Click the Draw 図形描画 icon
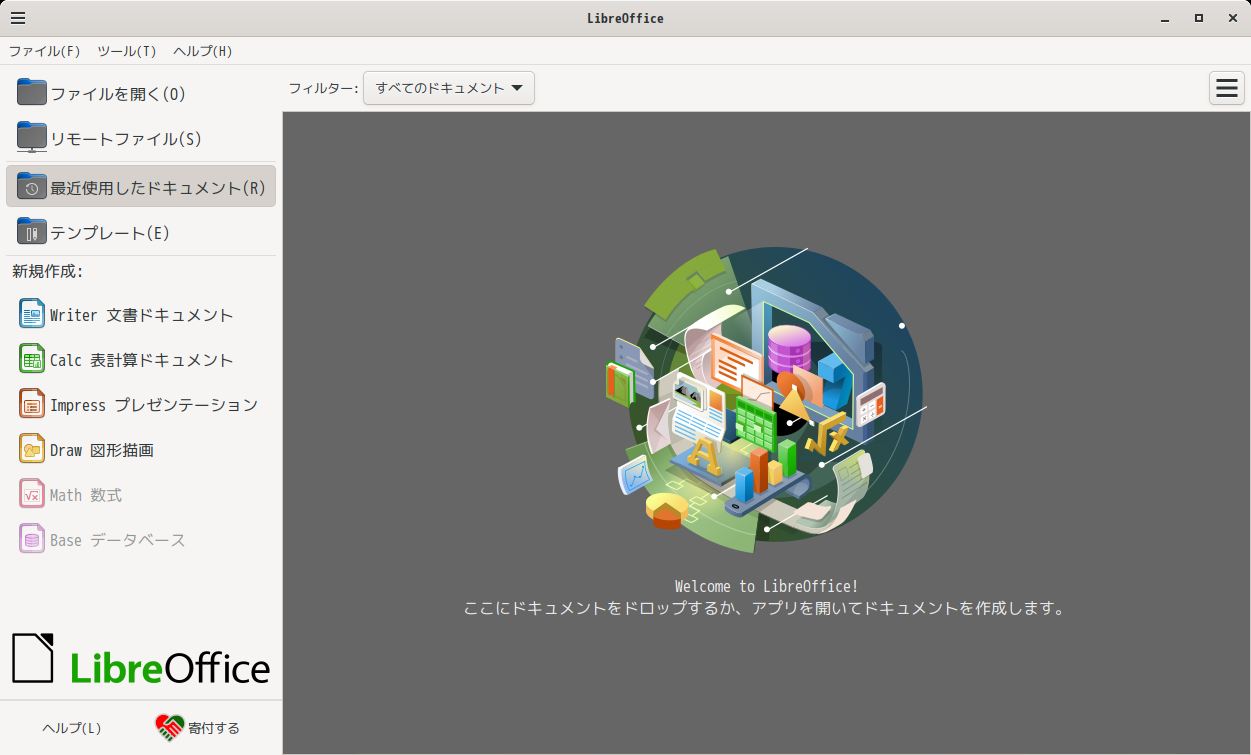Screen dimensions: 1251x755 [32, 449]
